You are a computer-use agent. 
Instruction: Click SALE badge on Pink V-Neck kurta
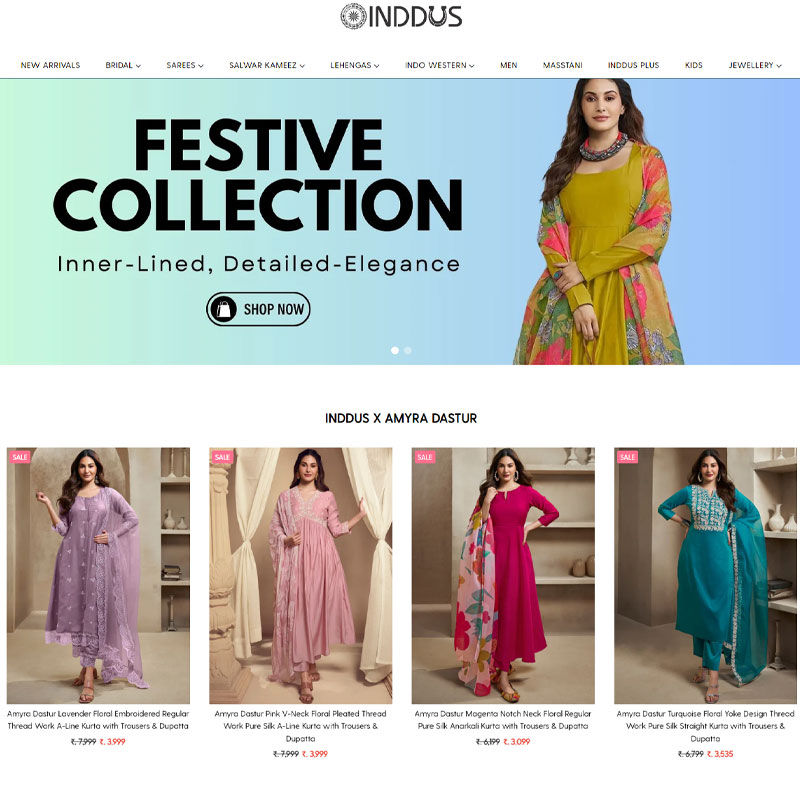tap(222, 457)
